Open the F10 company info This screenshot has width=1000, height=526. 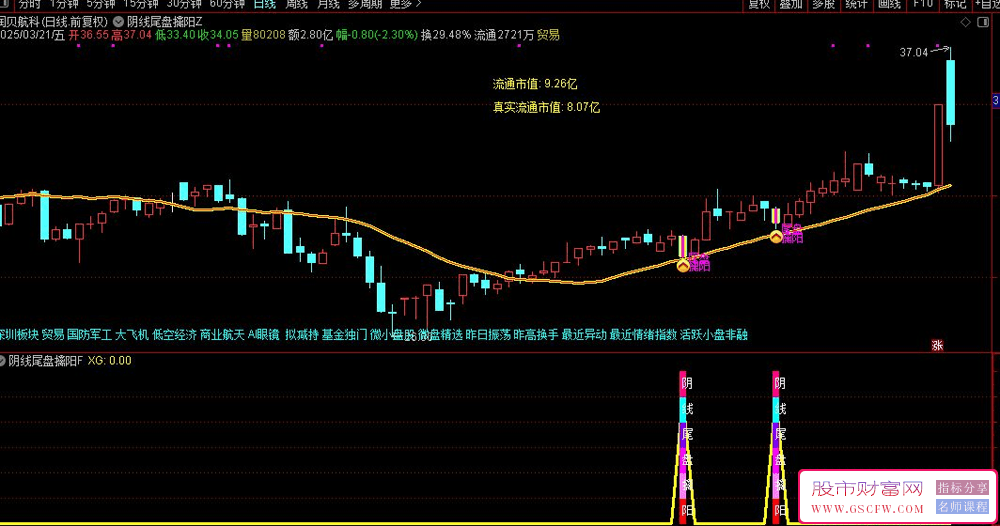923,4
